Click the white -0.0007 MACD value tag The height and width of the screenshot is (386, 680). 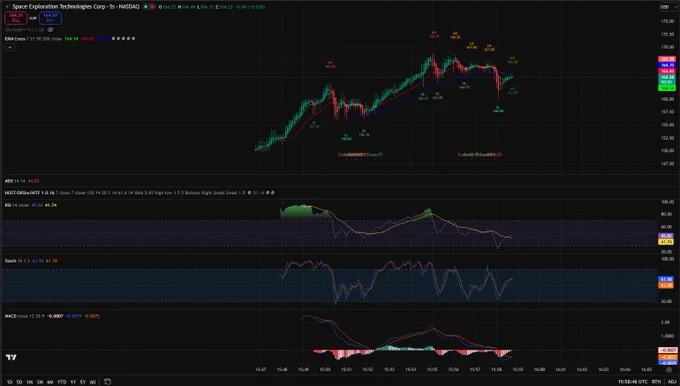pyautogui.click(x=667, y=350)
